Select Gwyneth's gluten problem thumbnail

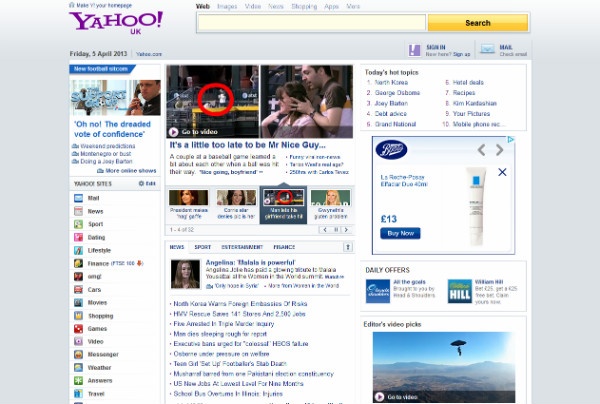pyautogui.click(x=331, y=198)
